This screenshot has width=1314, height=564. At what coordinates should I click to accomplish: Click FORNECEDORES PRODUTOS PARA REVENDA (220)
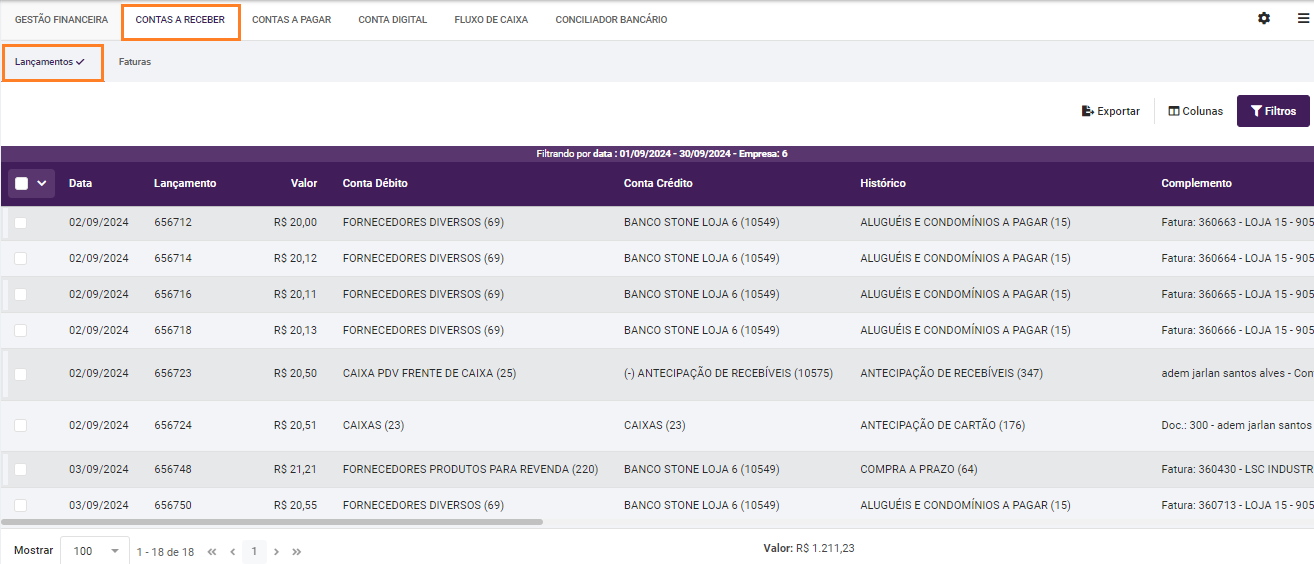470,469
